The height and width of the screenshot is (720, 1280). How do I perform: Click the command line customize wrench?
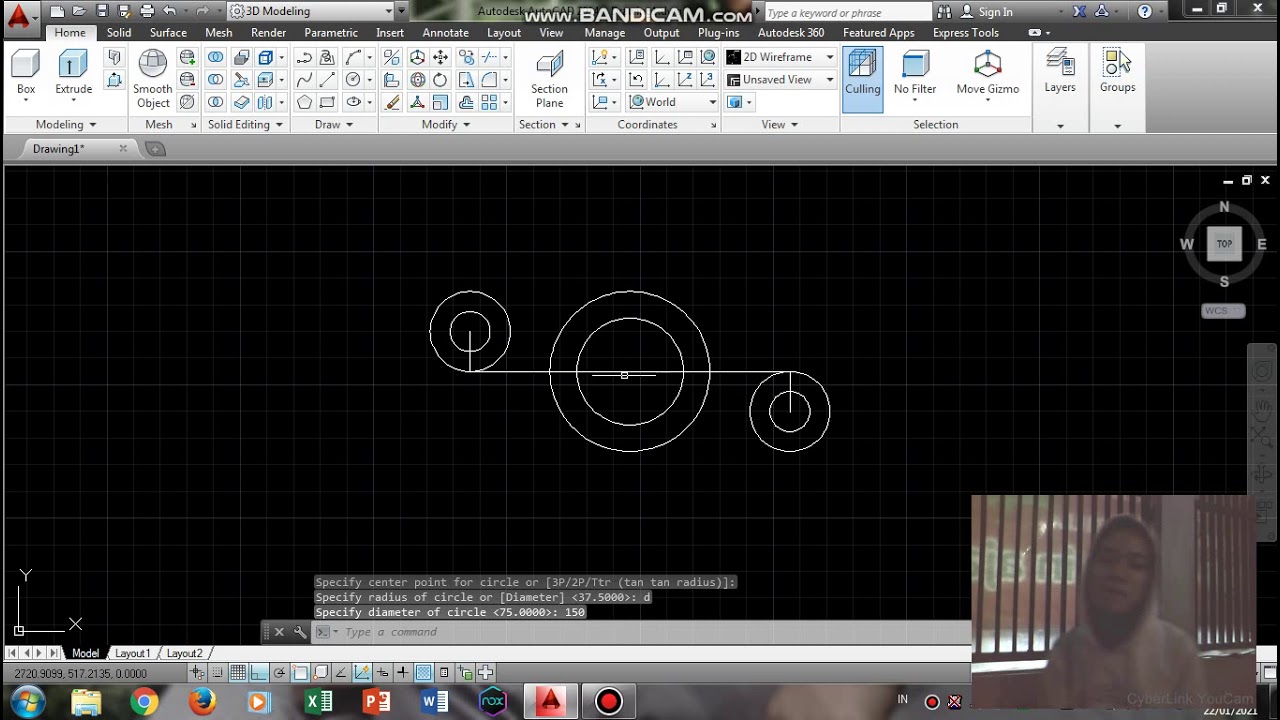[299, 632]
